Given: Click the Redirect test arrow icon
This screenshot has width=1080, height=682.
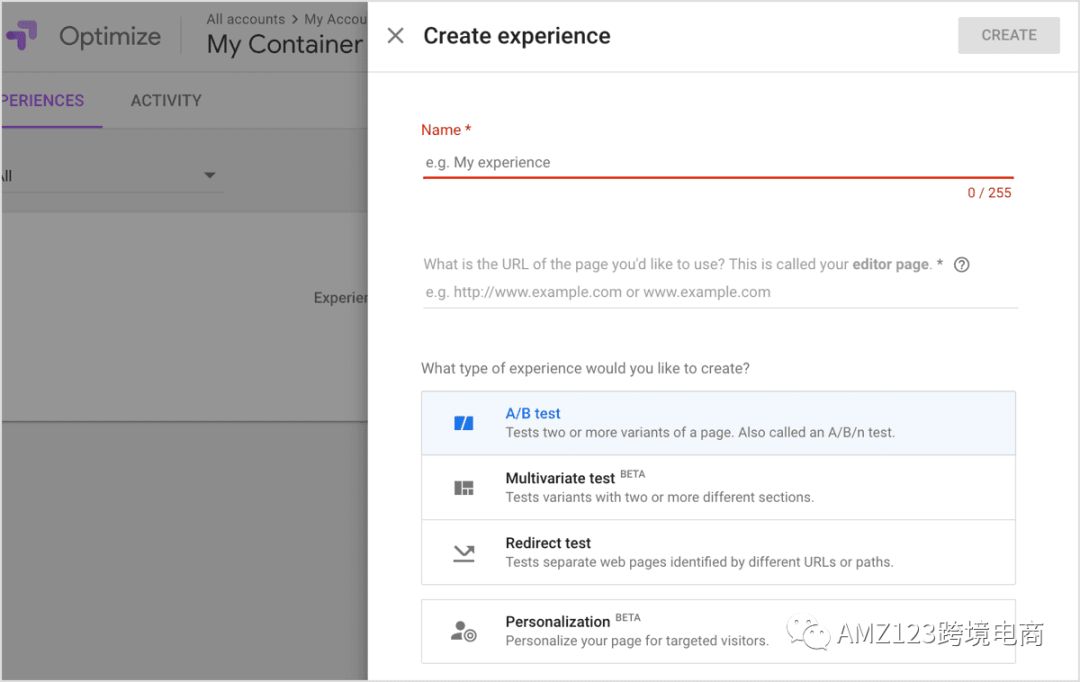Looking at the screenshot, I should (x=464, y=553).
